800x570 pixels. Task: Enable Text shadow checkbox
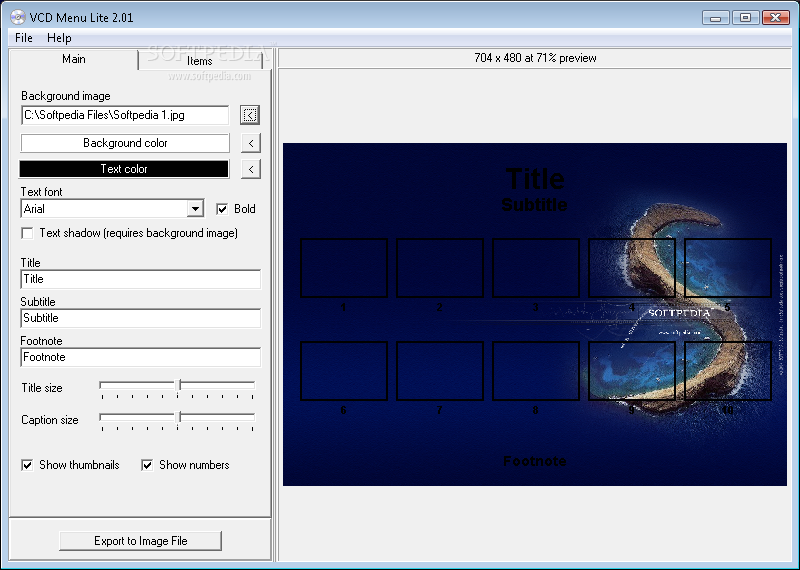pos(27,233)
